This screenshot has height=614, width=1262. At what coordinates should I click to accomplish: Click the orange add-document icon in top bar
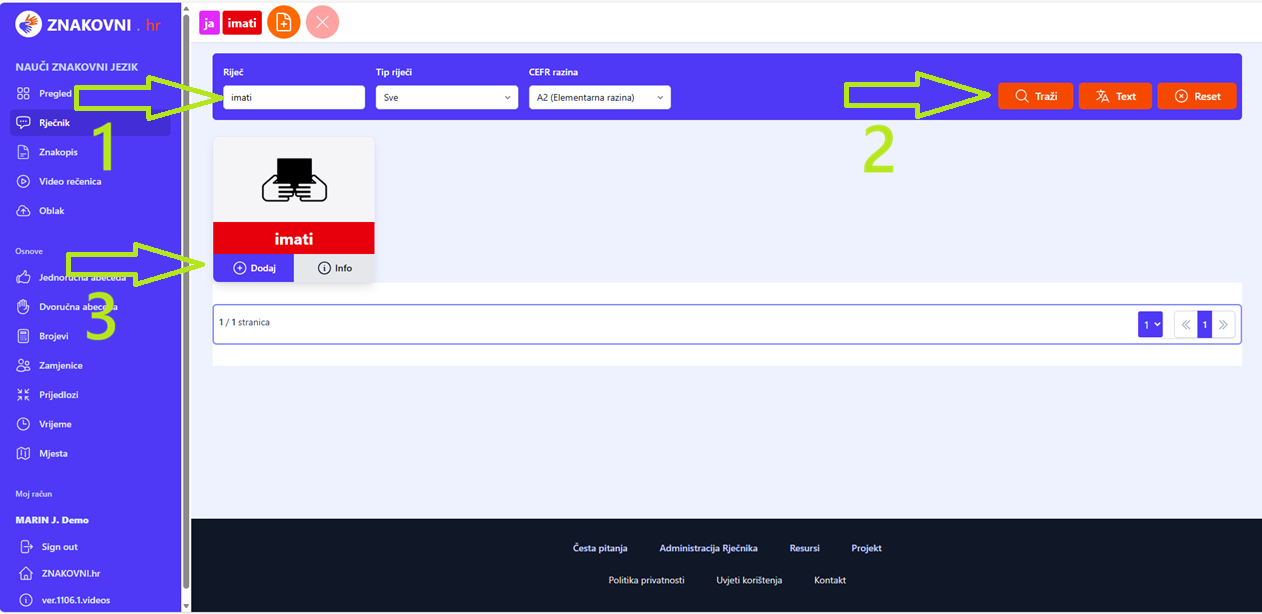tap(284, 22)
